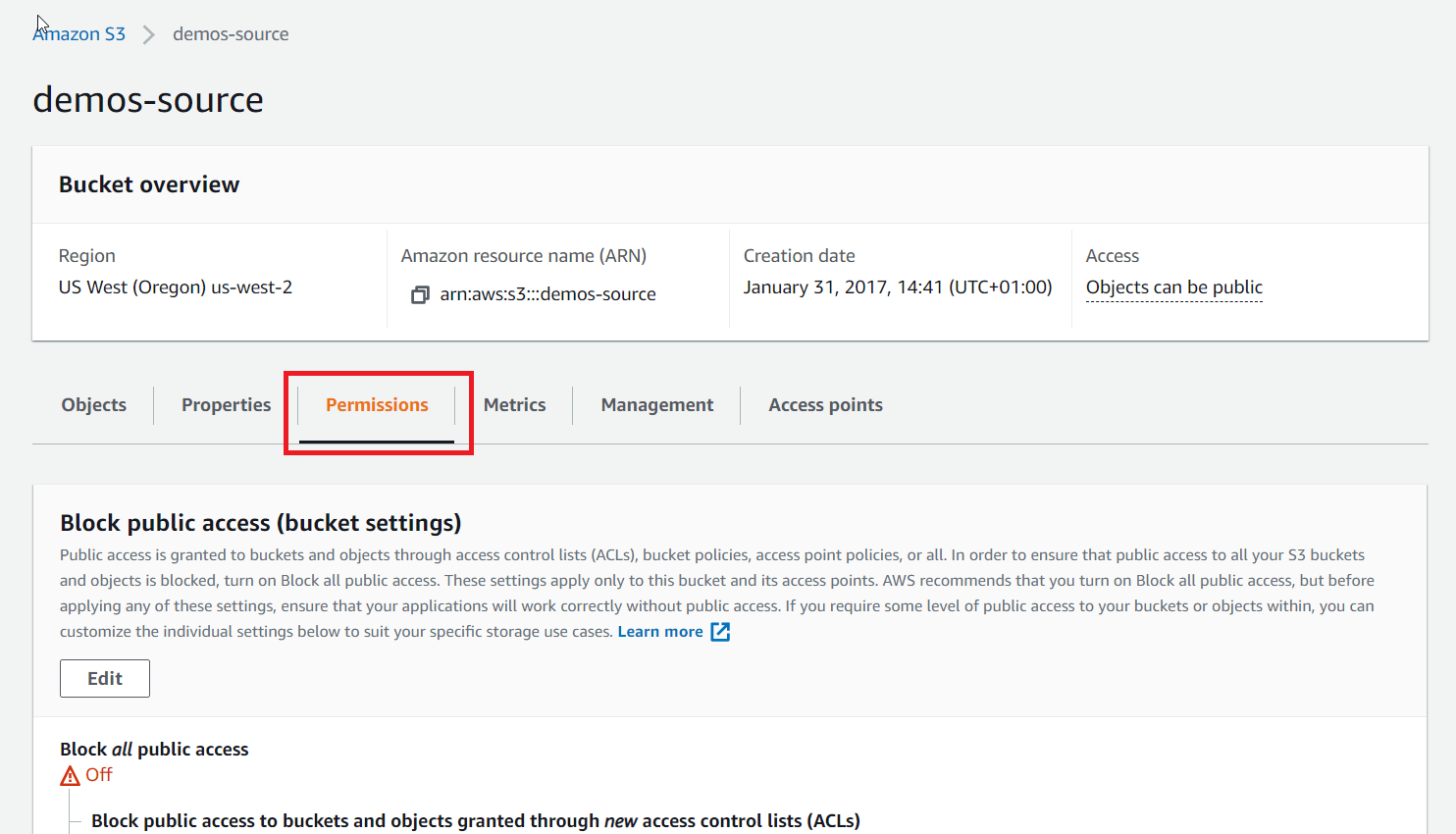Open the Management tab
The width and height of the screenshot is (1456, 834).
pyautogui.click(x=657, y=405)
